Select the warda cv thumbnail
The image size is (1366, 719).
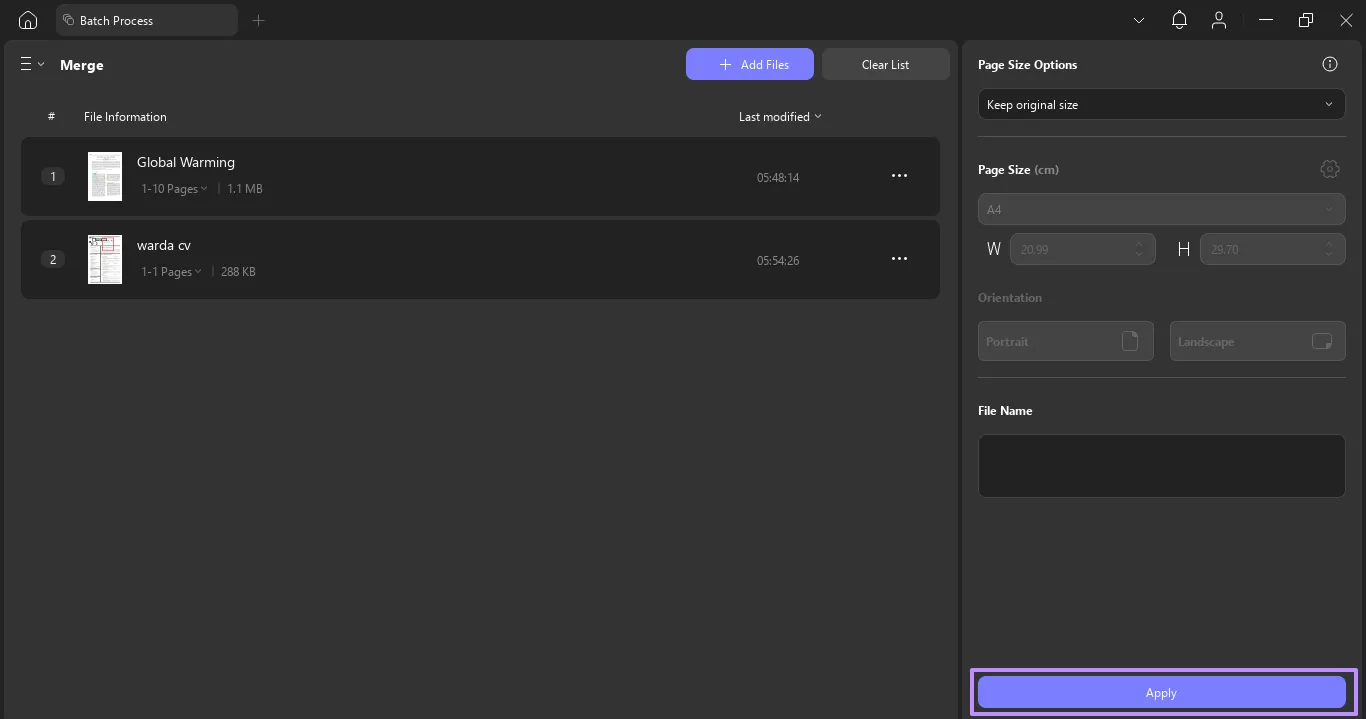[105, 259]
